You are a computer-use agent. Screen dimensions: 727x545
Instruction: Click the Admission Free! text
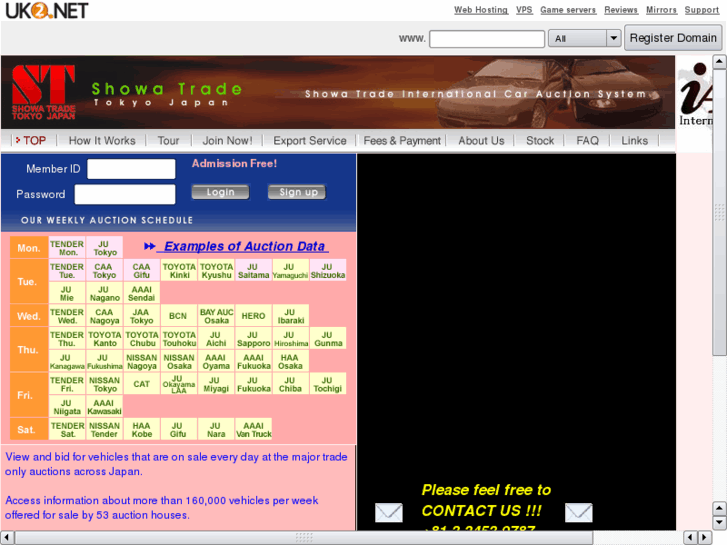pos(234,163)
